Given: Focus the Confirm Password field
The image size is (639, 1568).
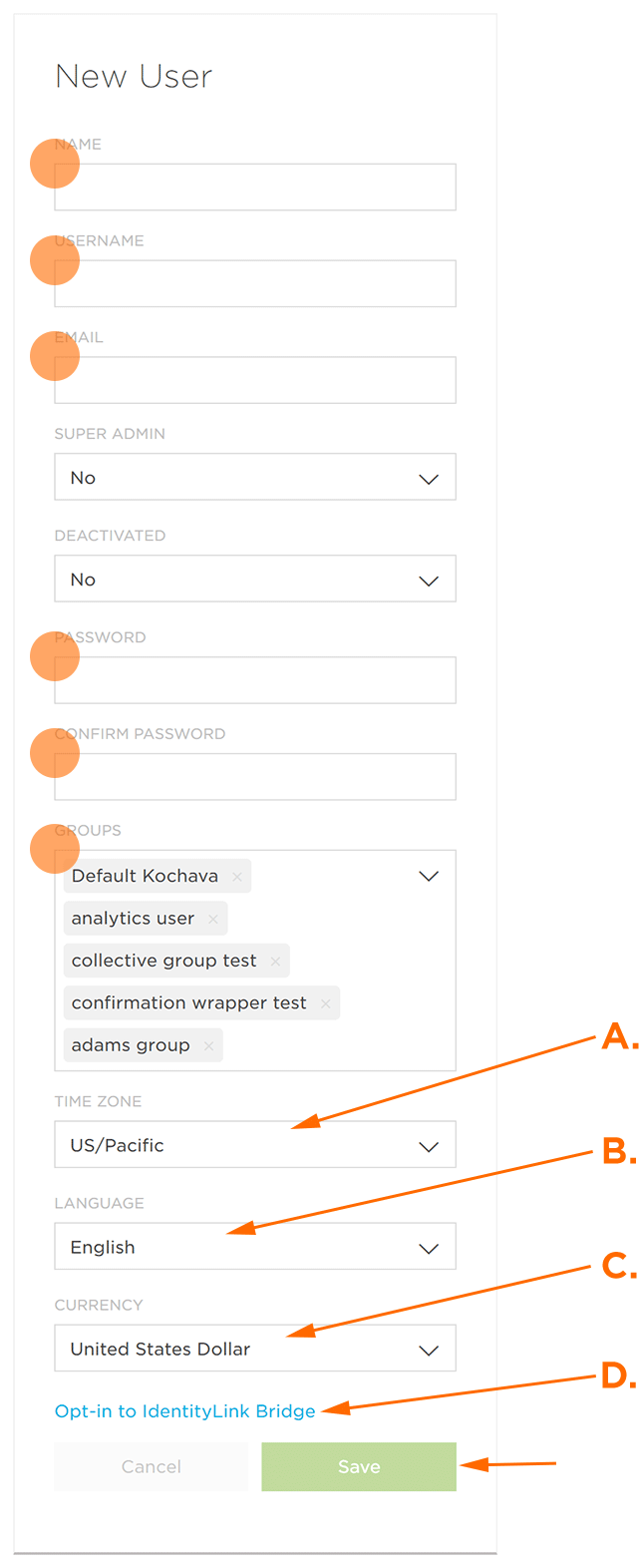Looking at the screenshot, I should [255, 777].
